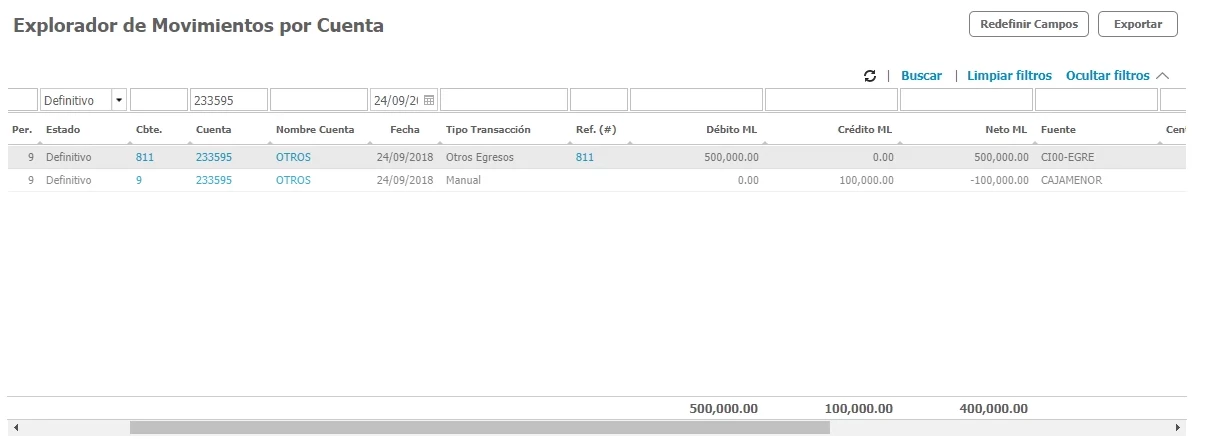The width and height of the screenshot is (1206, 439).
Task: Sort by the Débito ML column header
Action: click(732, 130)
